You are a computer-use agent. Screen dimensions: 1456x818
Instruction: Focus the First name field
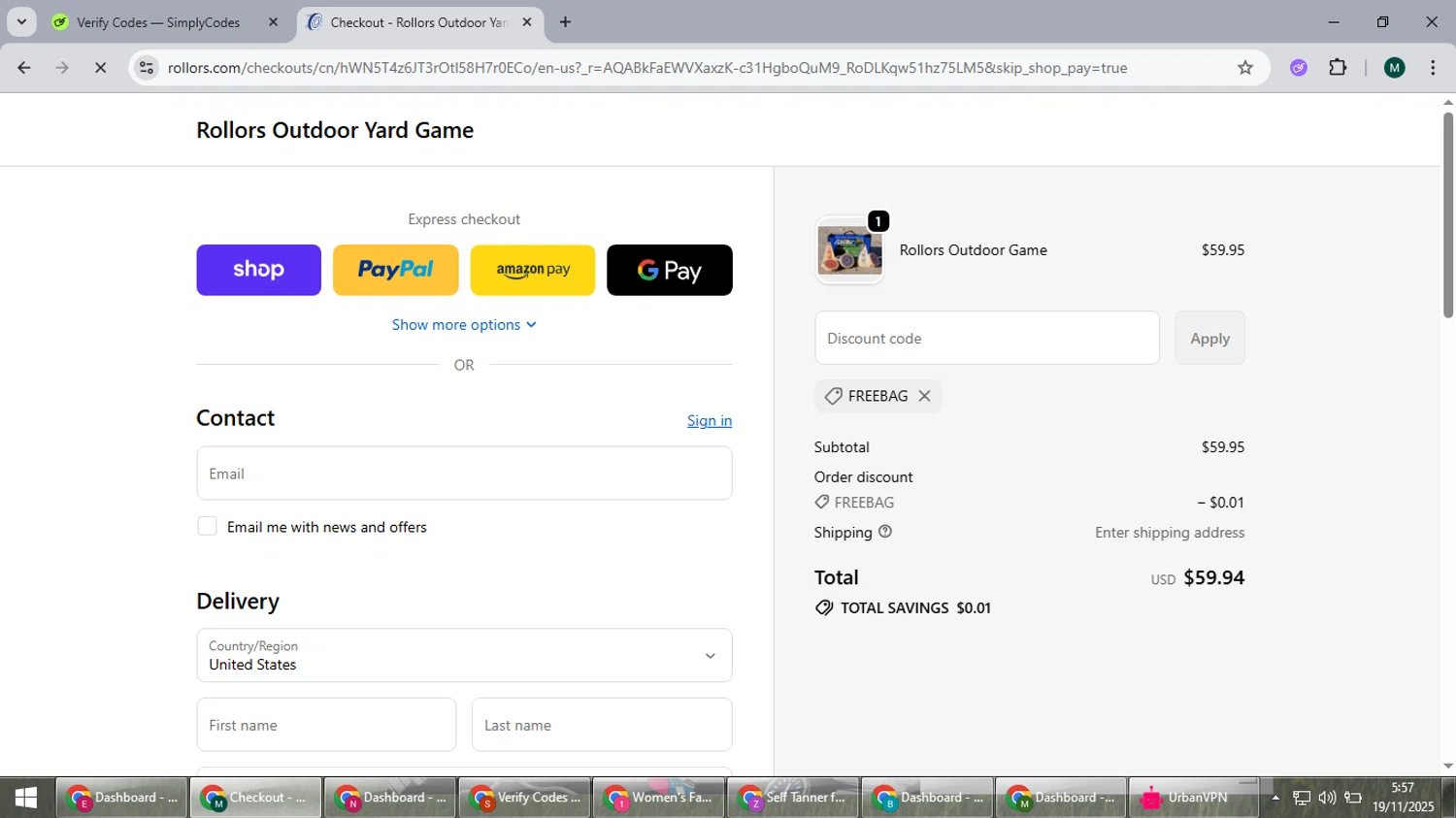coord(326,725)
